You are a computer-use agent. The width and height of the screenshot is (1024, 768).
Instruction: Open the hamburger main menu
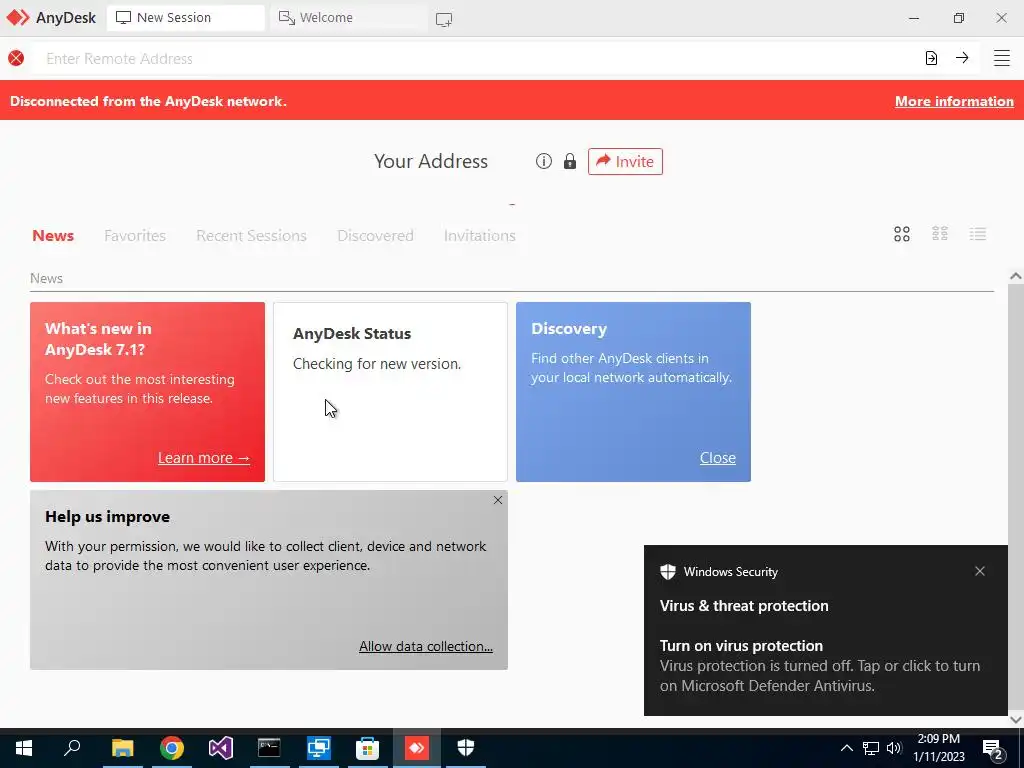1002,58
